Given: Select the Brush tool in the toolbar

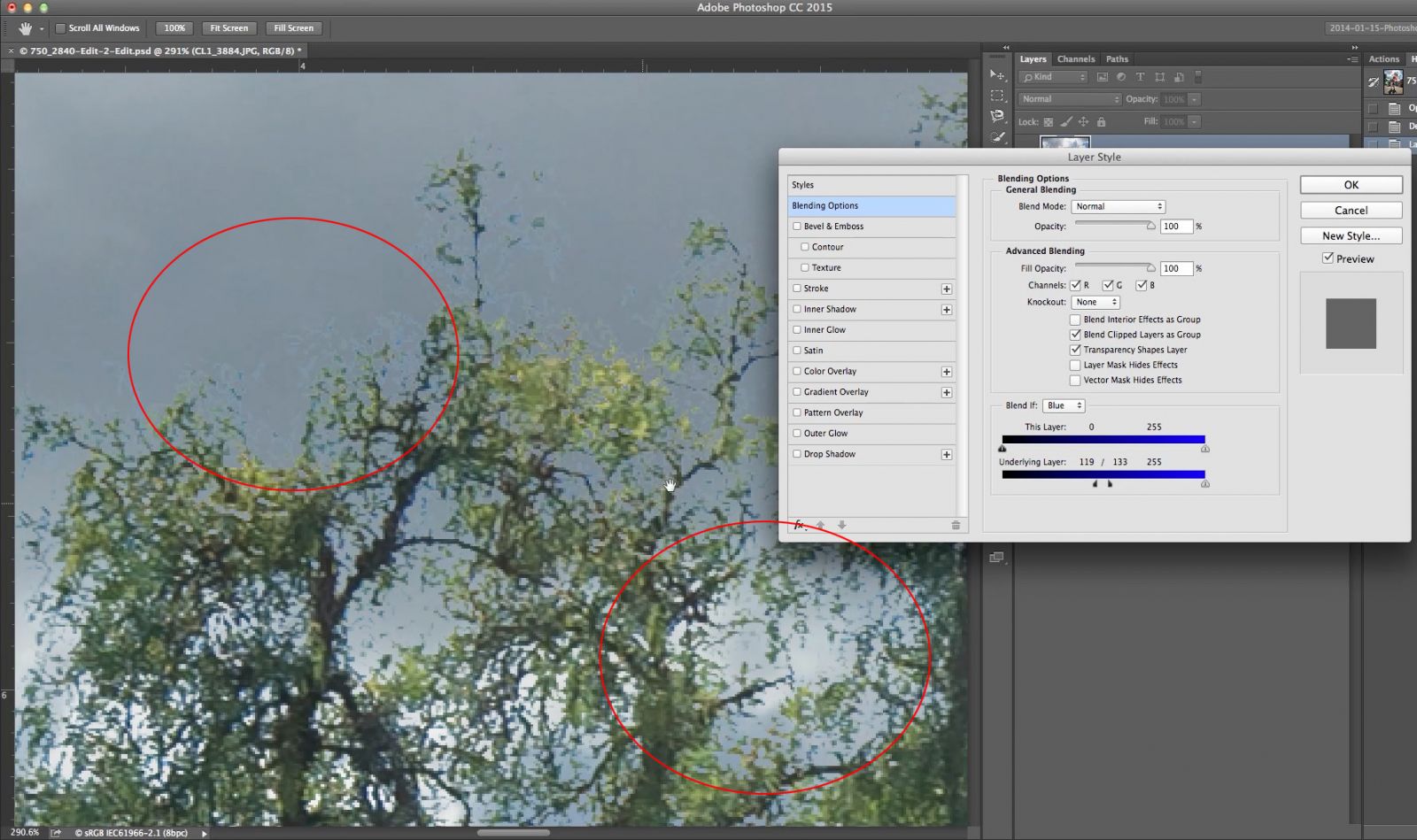Looking at the screenshot, I should click(998, 135).
